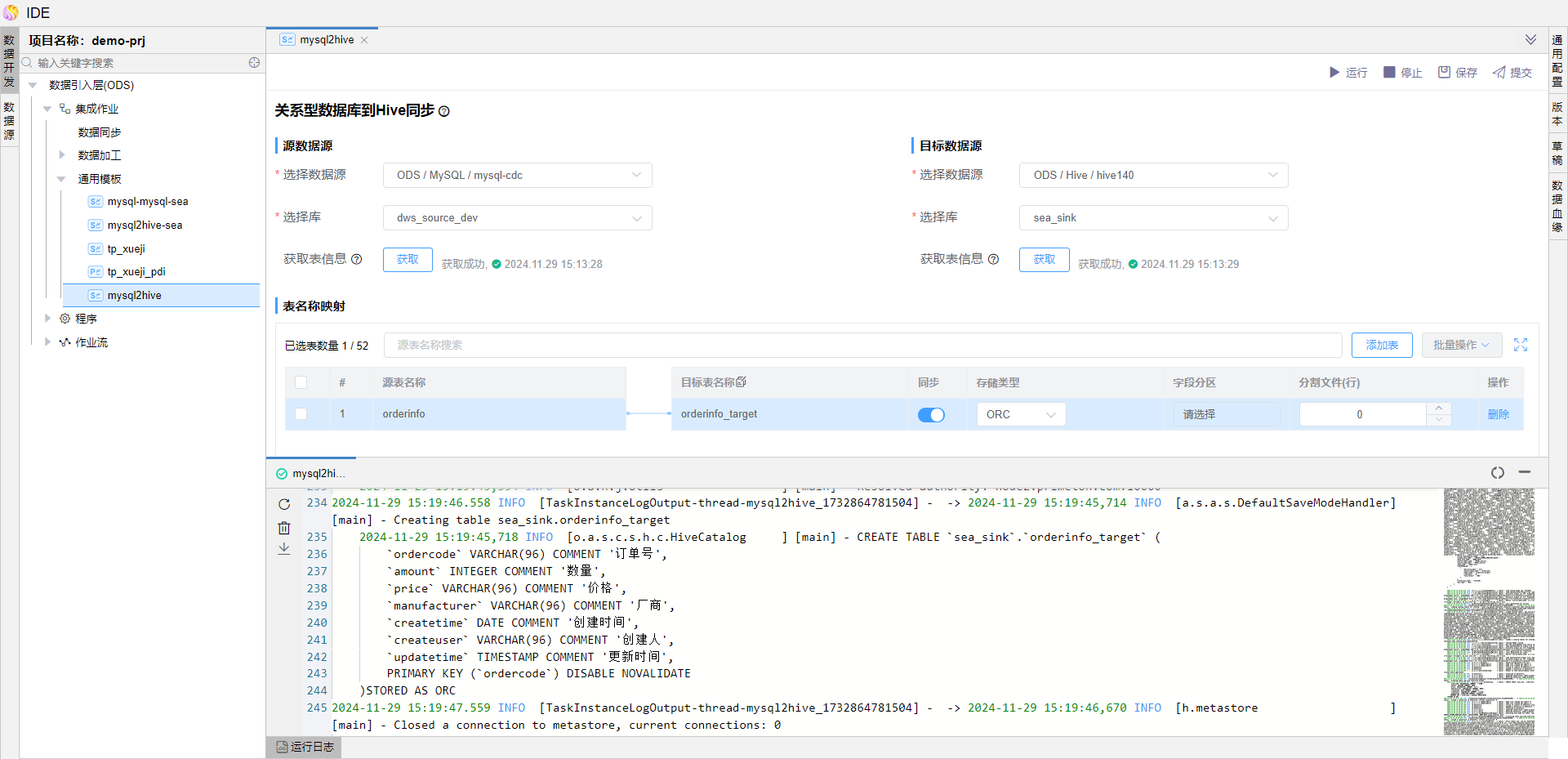The width and height of the screenshot is (1568, 759).
Task: Open the ORC storage type dropdown
Action: 1020,415
